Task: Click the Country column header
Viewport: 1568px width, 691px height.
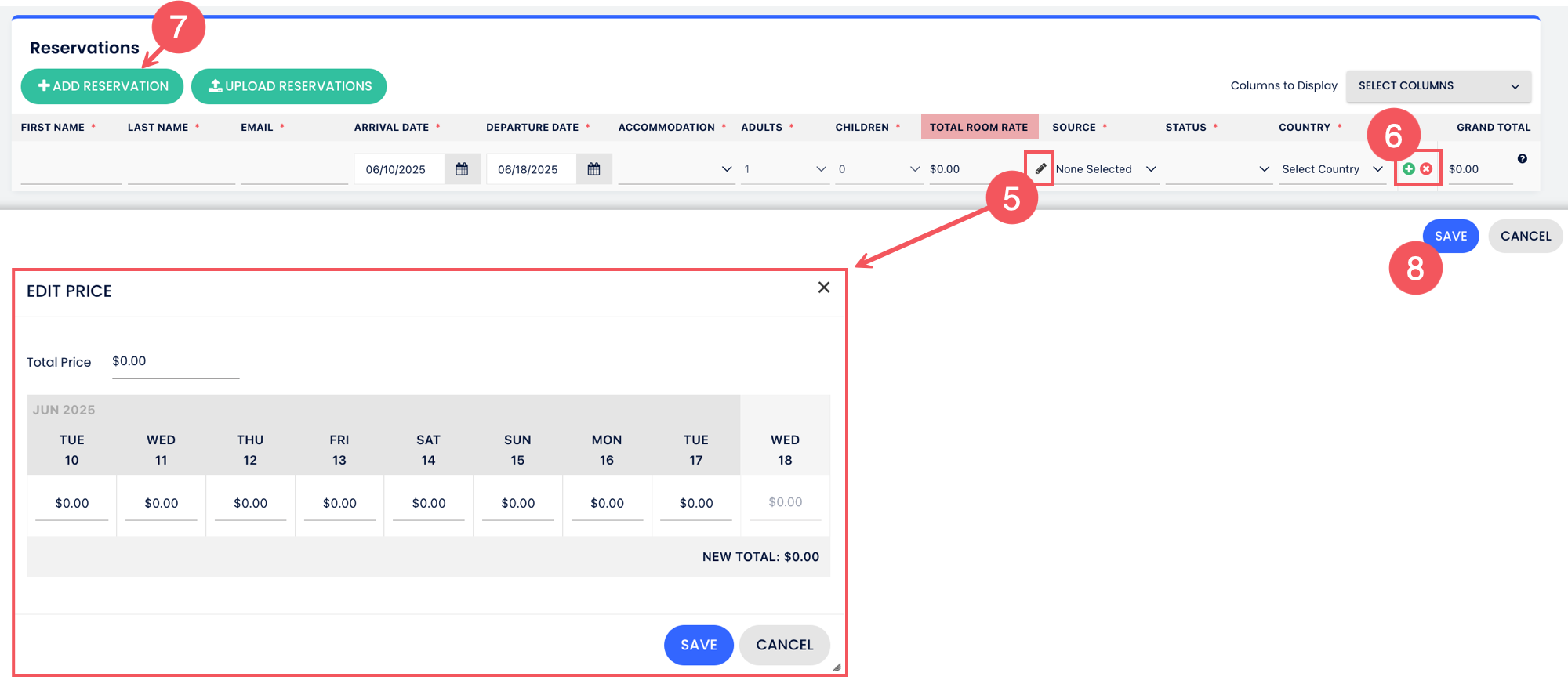Action: [1305, 127]
